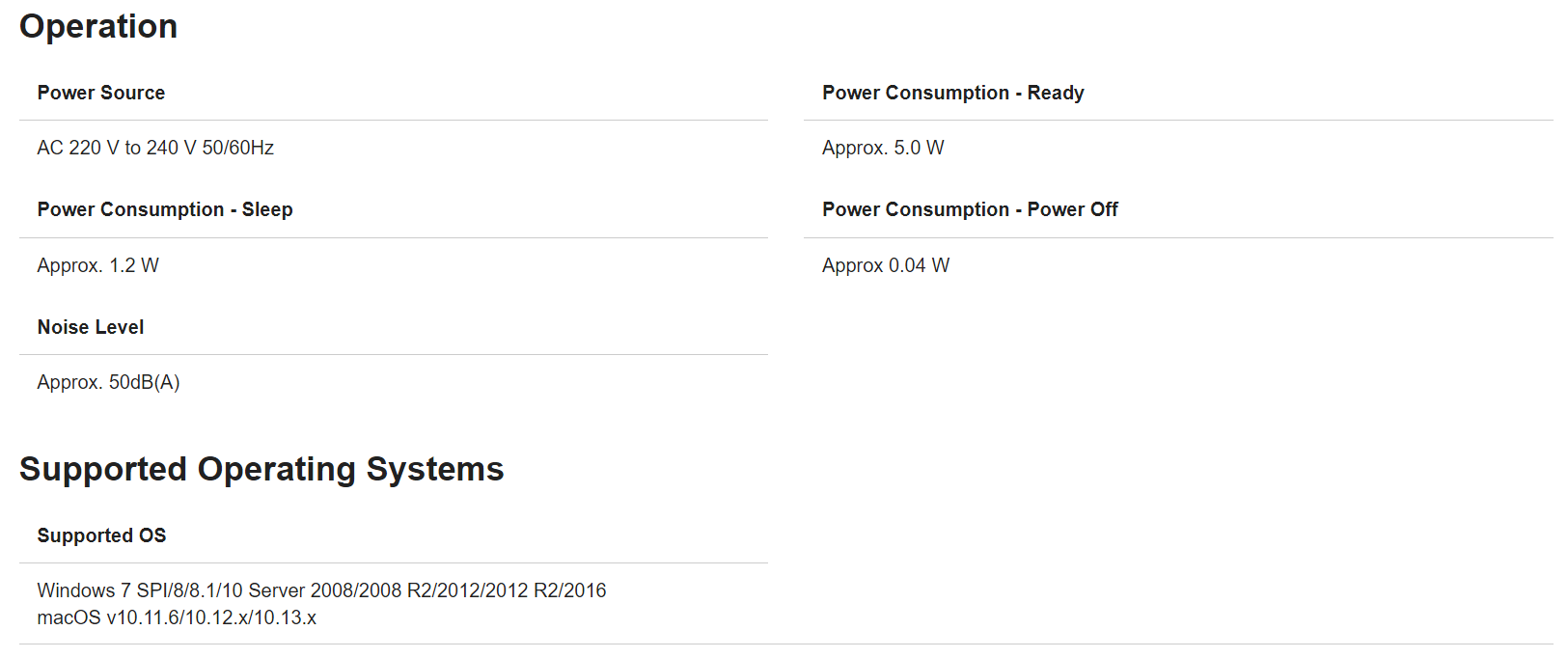Click the word macOS
This screenshot has height=658, width=1568.
click(x=69, y=617)
